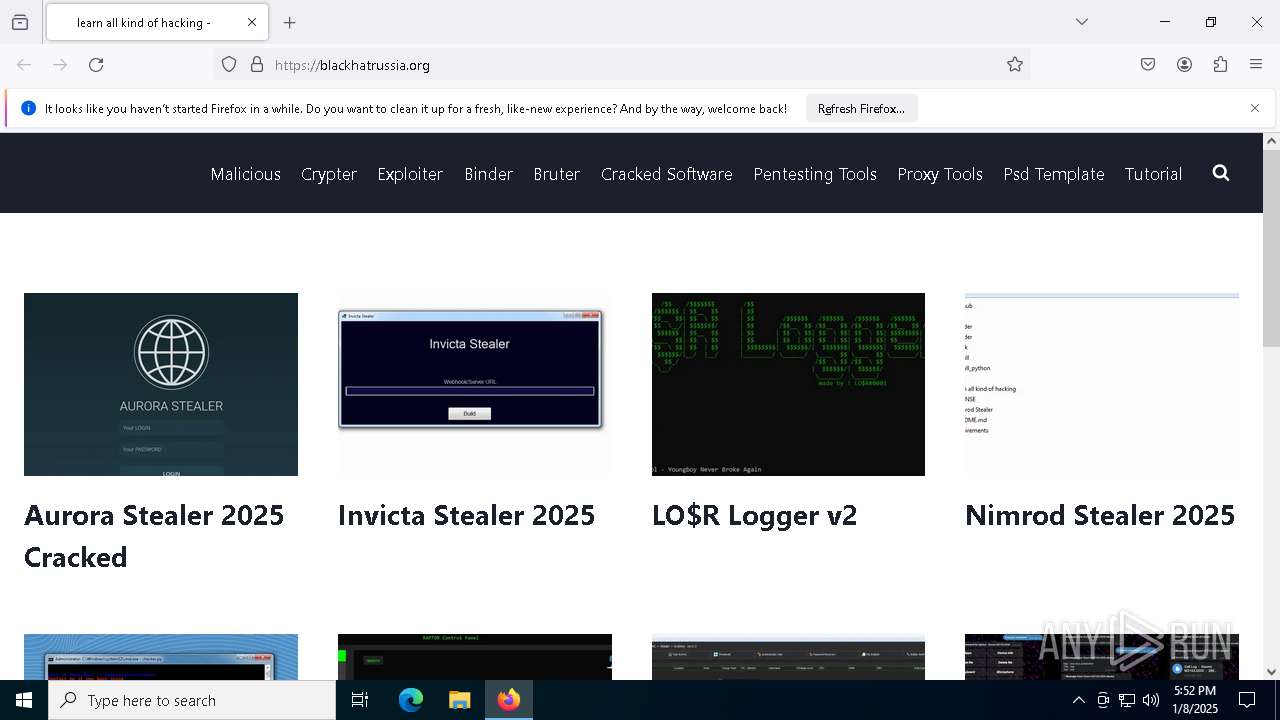
Task: Reload the current page
Action: [96, 65]
